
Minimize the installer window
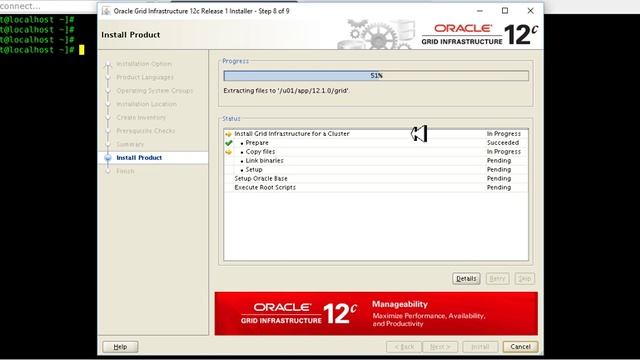[x=480, y=11]
